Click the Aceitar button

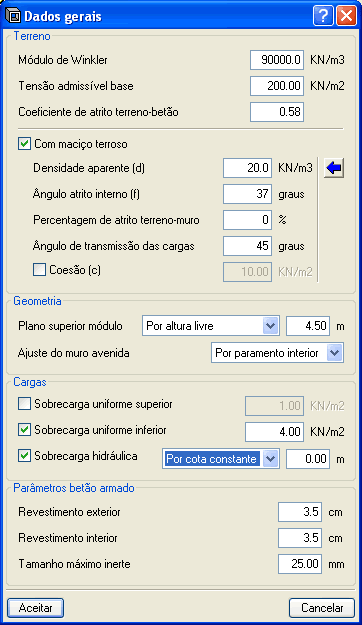pos(35,608)
